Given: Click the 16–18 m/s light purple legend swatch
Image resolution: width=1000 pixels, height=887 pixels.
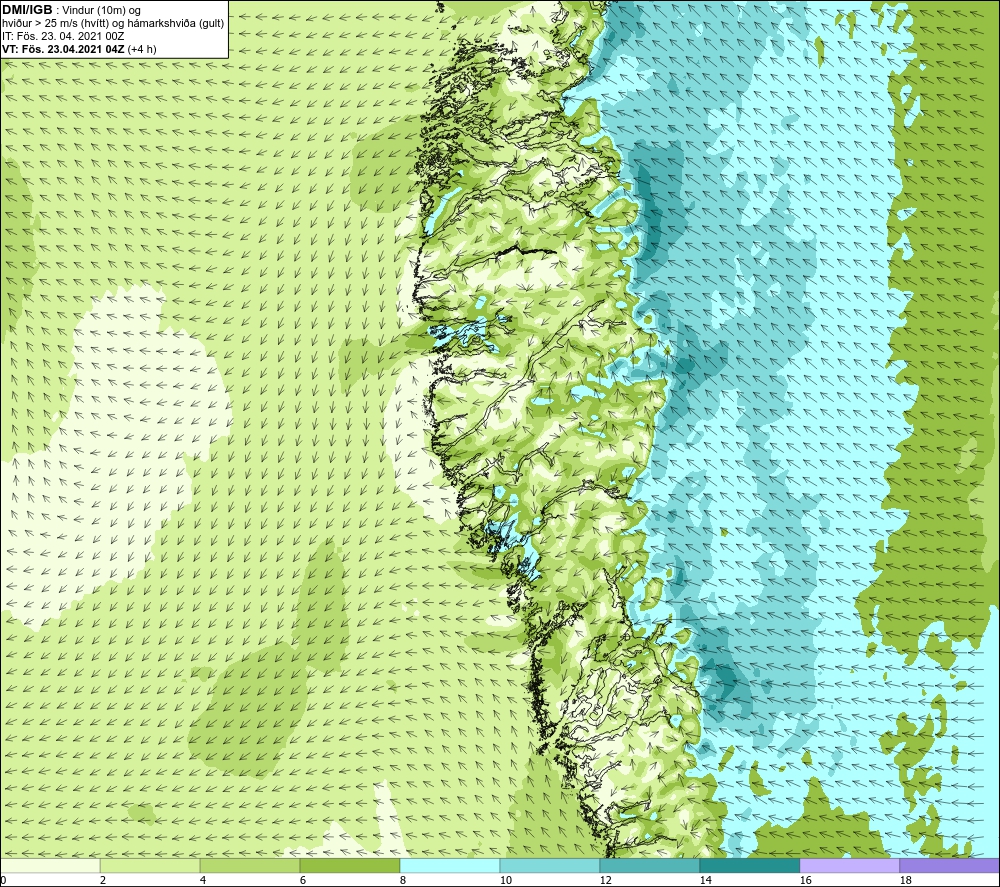Looking at the screenshot, I should (x=849, y=865).
